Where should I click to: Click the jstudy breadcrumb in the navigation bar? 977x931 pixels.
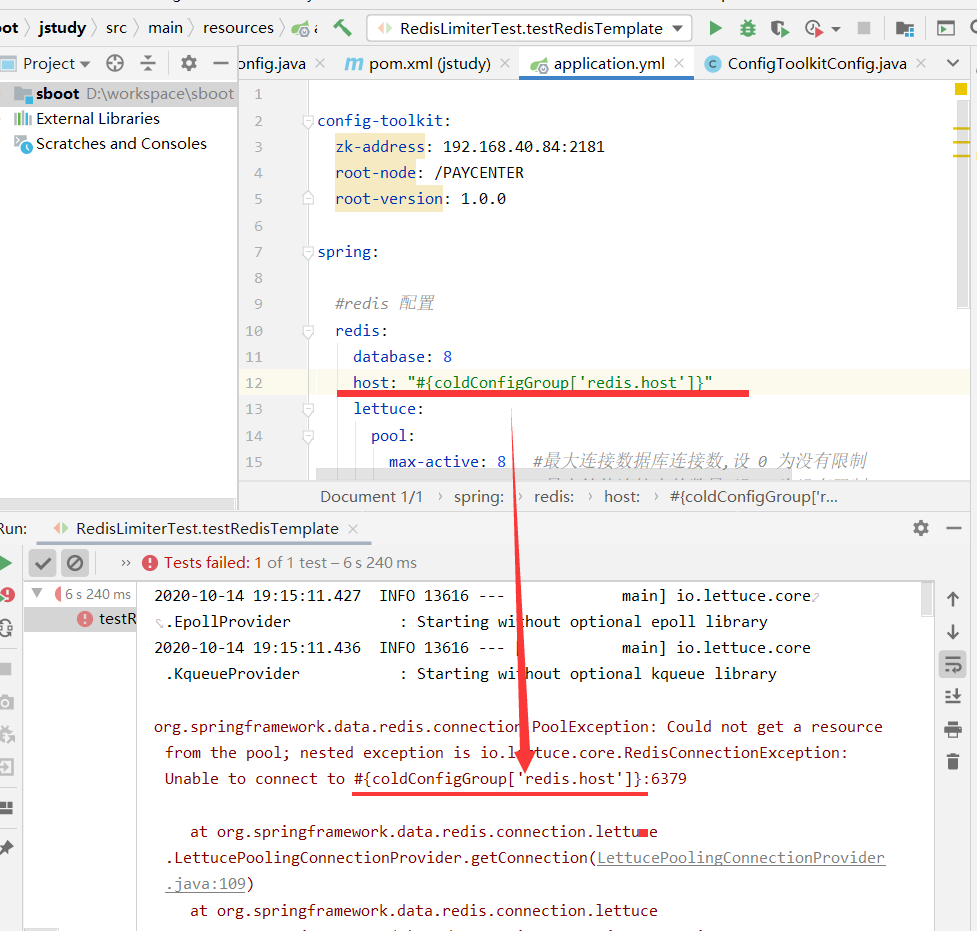click(62, 28)
